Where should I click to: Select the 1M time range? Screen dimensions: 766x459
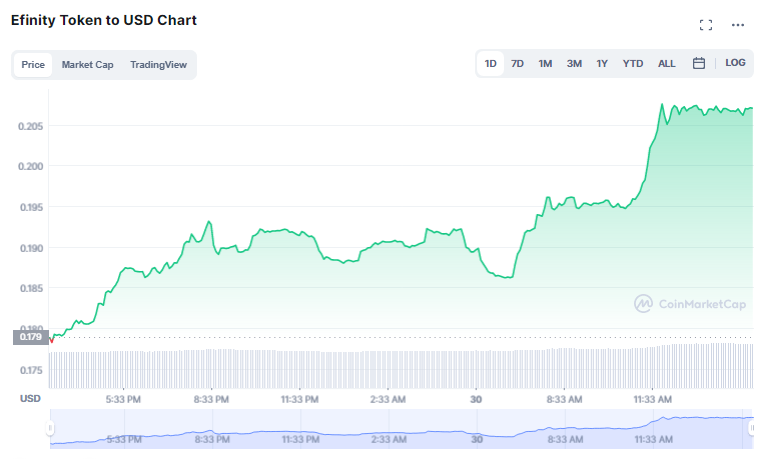(545, 63)
